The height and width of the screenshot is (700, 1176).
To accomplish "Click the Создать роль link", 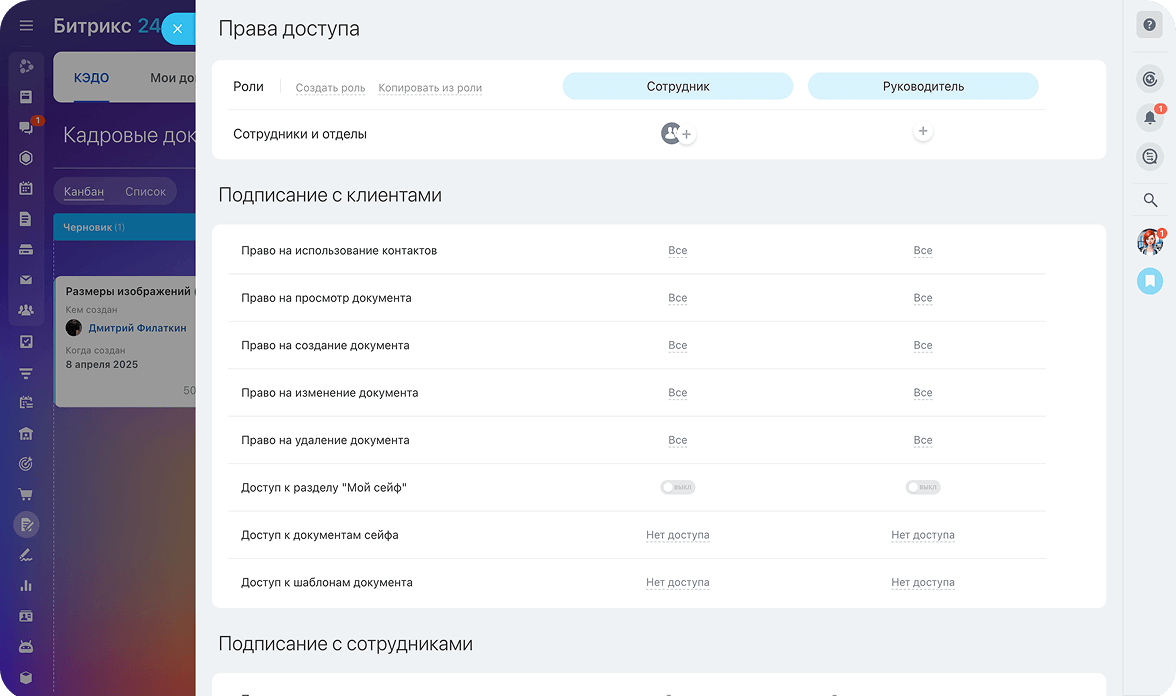I will click(x=330, y=88).
